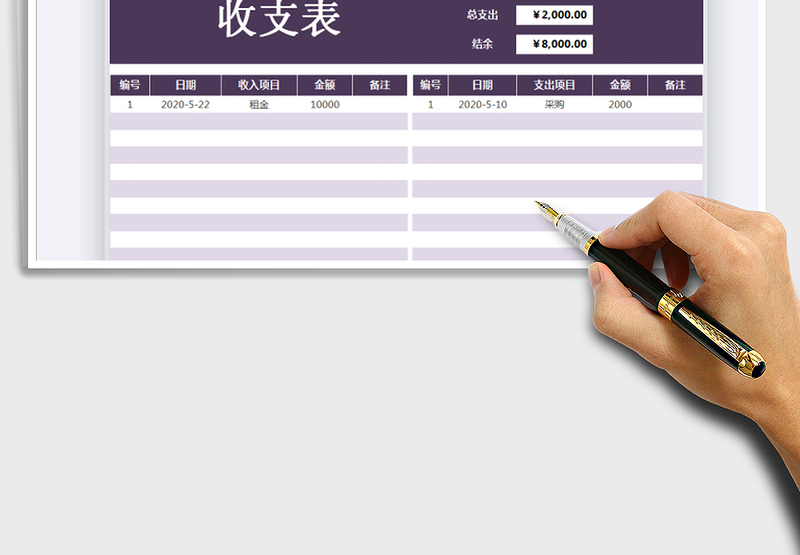Click the 10000 amount cell
This screenshot has width=800, height=555.
pyautogui.click(x=325, y=105)
